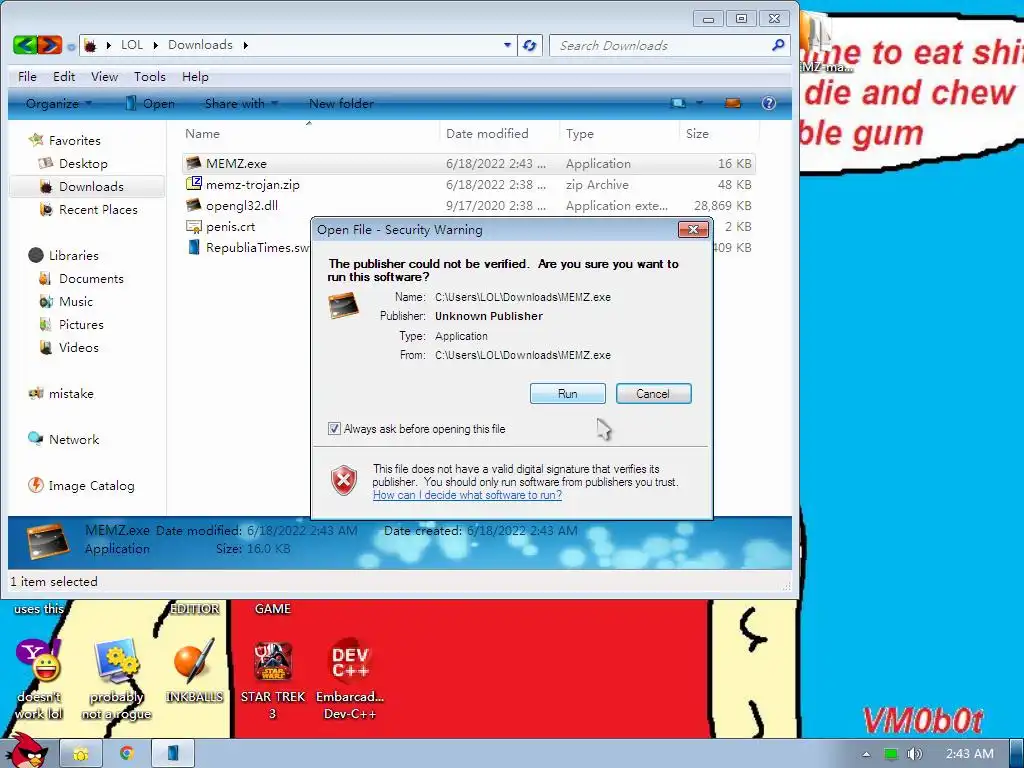
Task: Open Recent Places in navigation pane
Action: pos(98,210)
